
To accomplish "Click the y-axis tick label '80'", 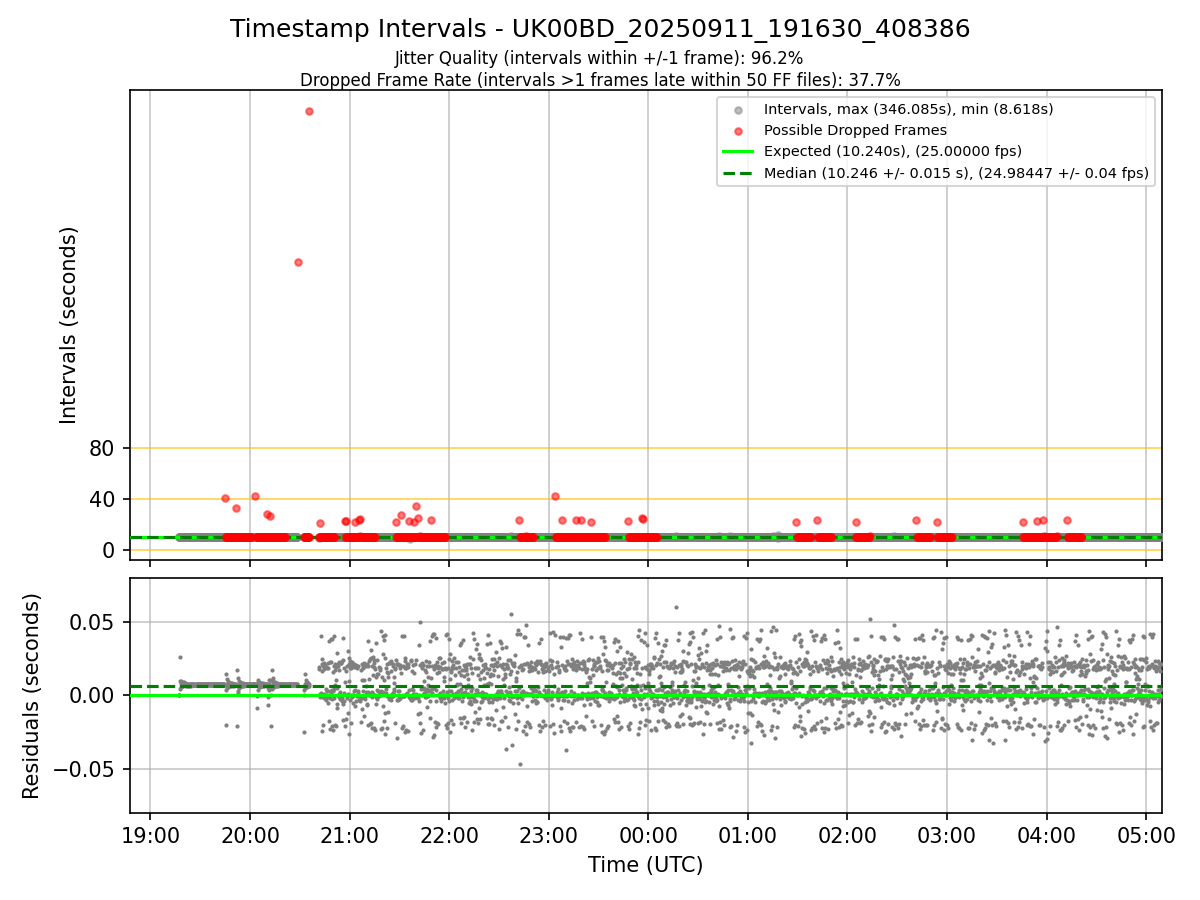I will point(102,448).
